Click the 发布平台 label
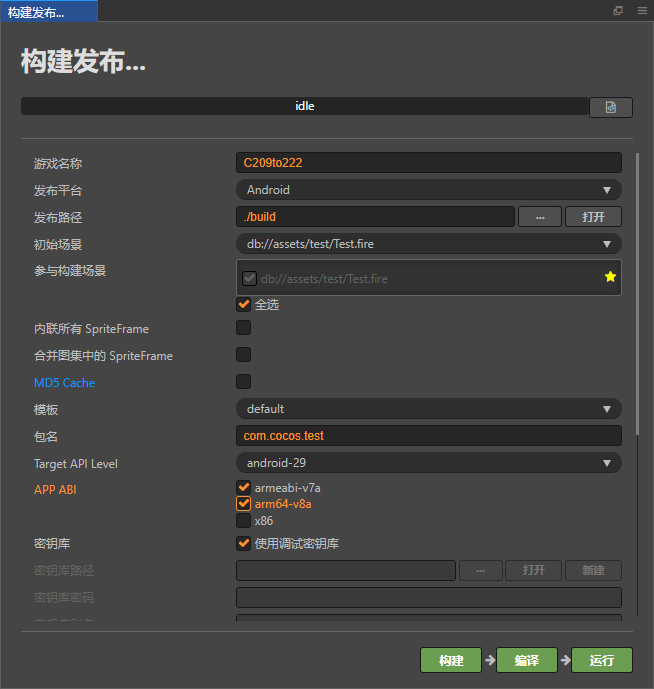654x689 pixels. tap(58, 191)
